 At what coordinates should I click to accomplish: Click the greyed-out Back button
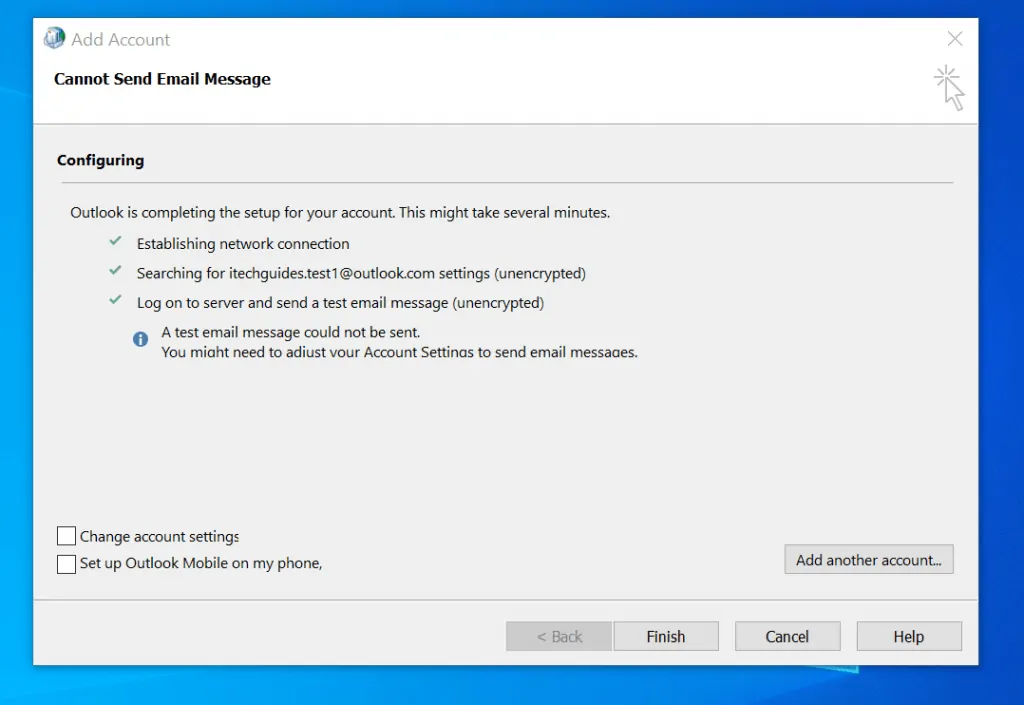pyautogui.click(x=559, y=636)
